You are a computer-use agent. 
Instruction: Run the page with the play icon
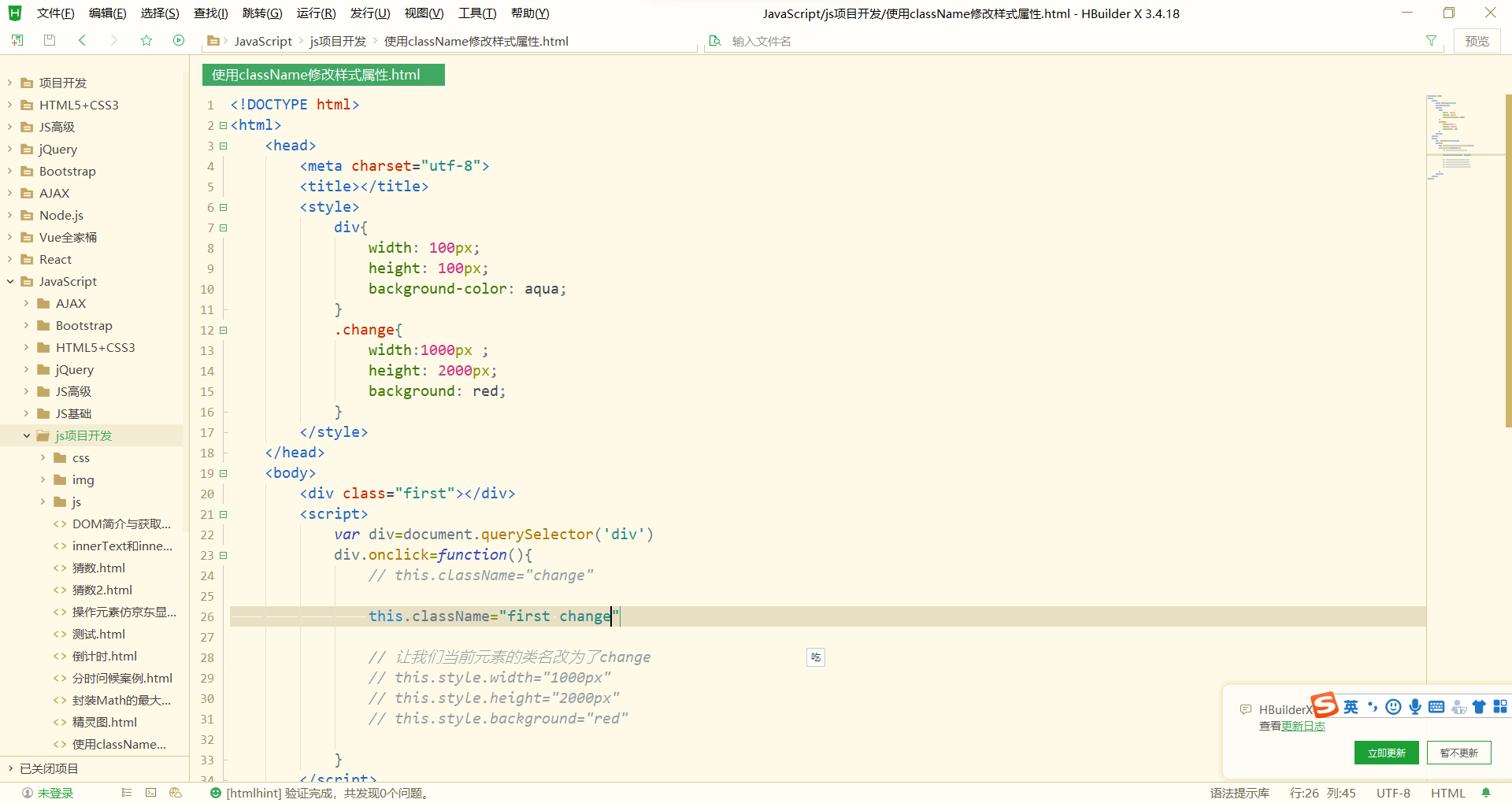[x=178, y=40]
